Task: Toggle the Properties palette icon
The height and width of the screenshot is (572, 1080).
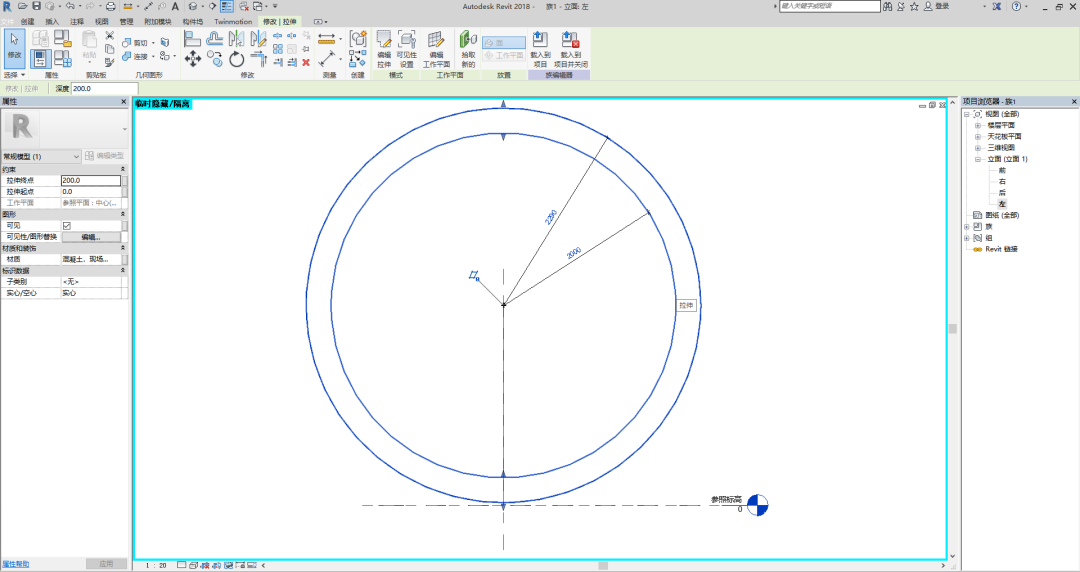Action: [x=41, y=59]
